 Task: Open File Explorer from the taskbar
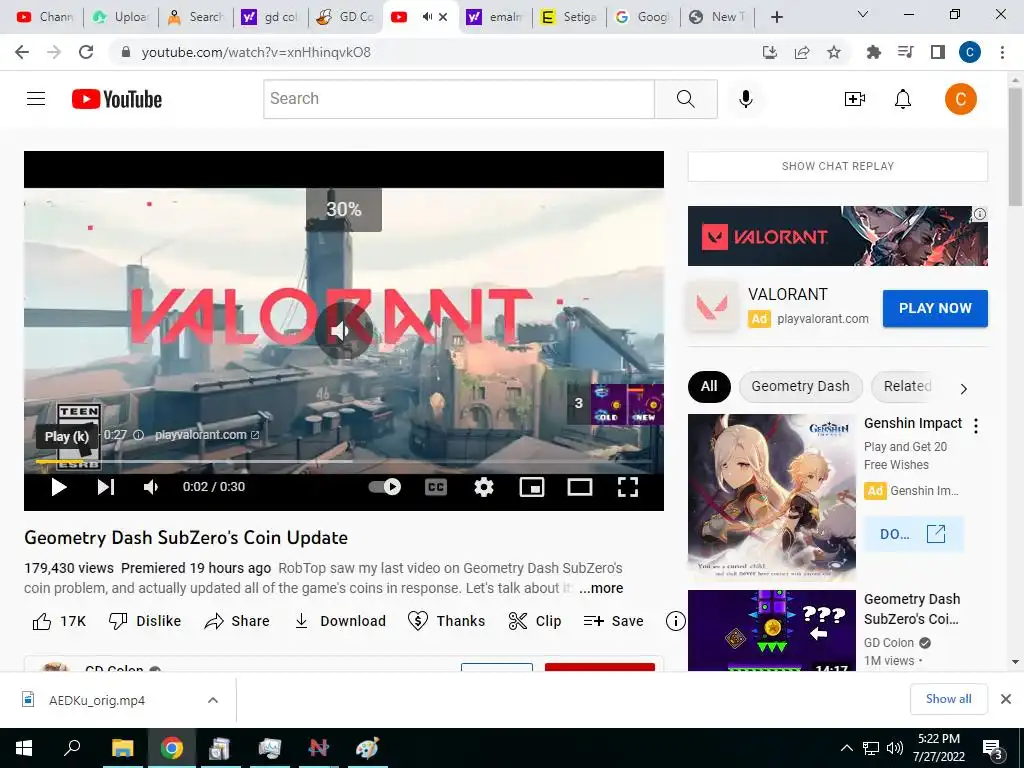[x=122, y=748]
